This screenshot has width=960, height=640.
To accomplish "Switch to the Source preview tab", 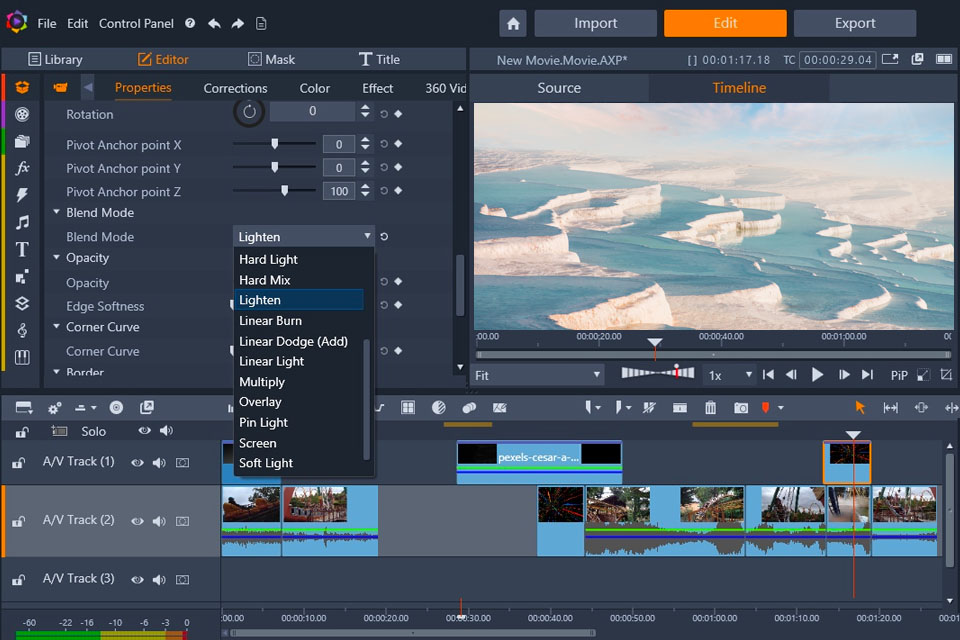I will [559, 88].
